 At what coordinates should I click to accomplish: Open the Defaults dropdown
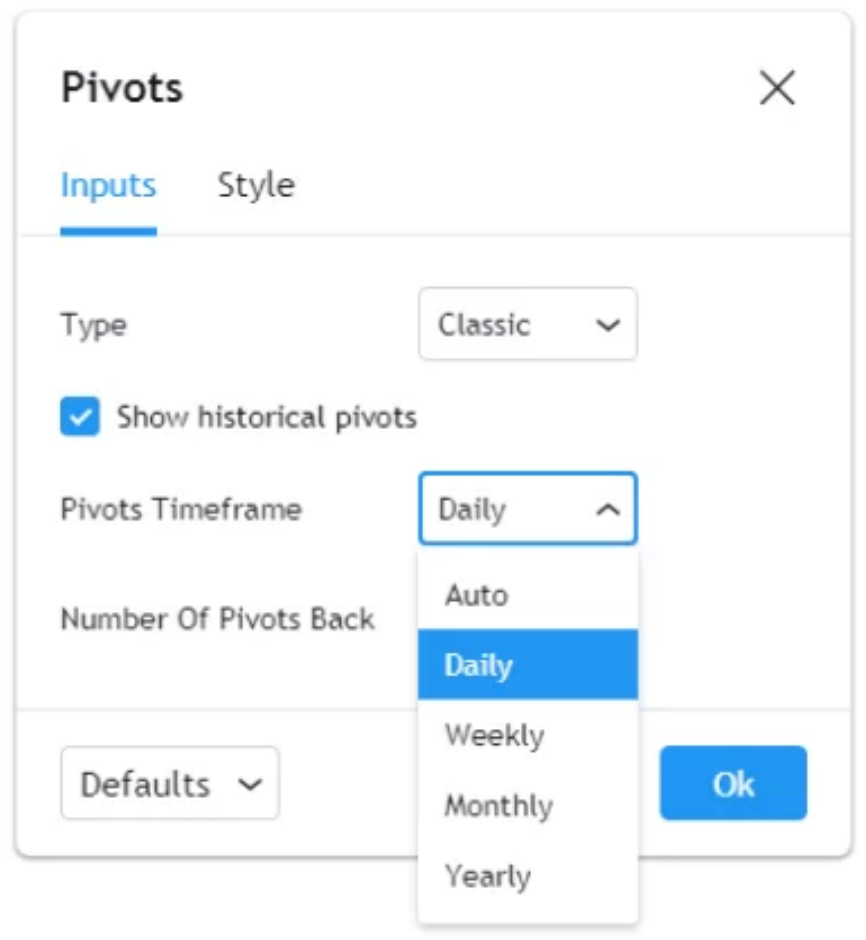[x=169, y=783]
